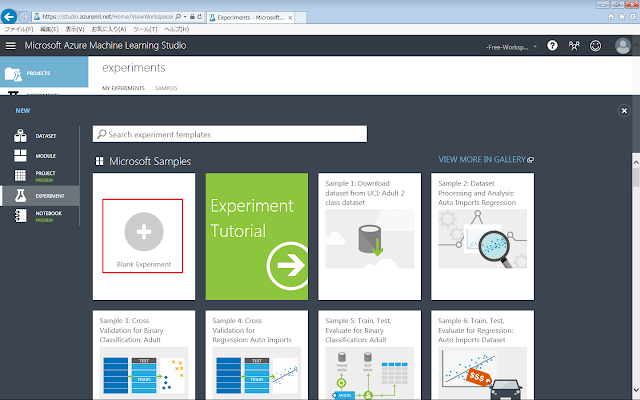Screen dimensions: 640x400
Task: Click the Microsoft Samples grid icon
Action: click(99, 161)
